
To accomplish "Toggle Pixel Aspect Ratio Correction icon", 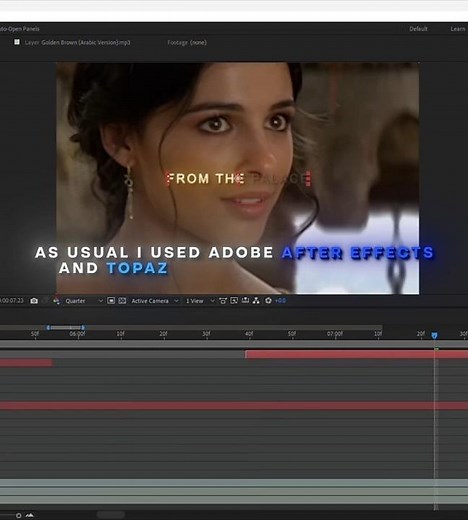I will pyautogui.click(x=223, y=301).
